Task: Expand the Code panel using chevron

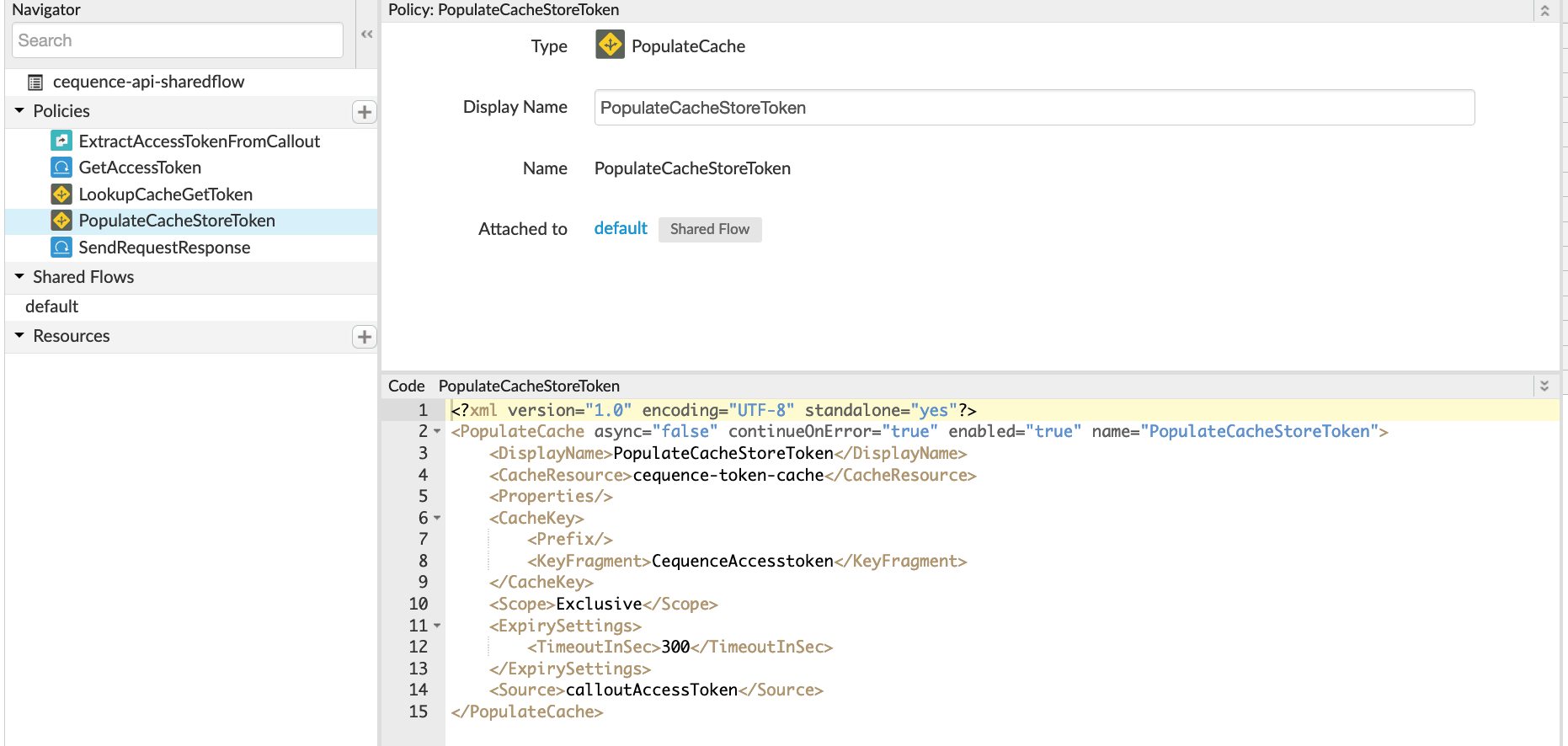Action: [x=1544, y=386]
